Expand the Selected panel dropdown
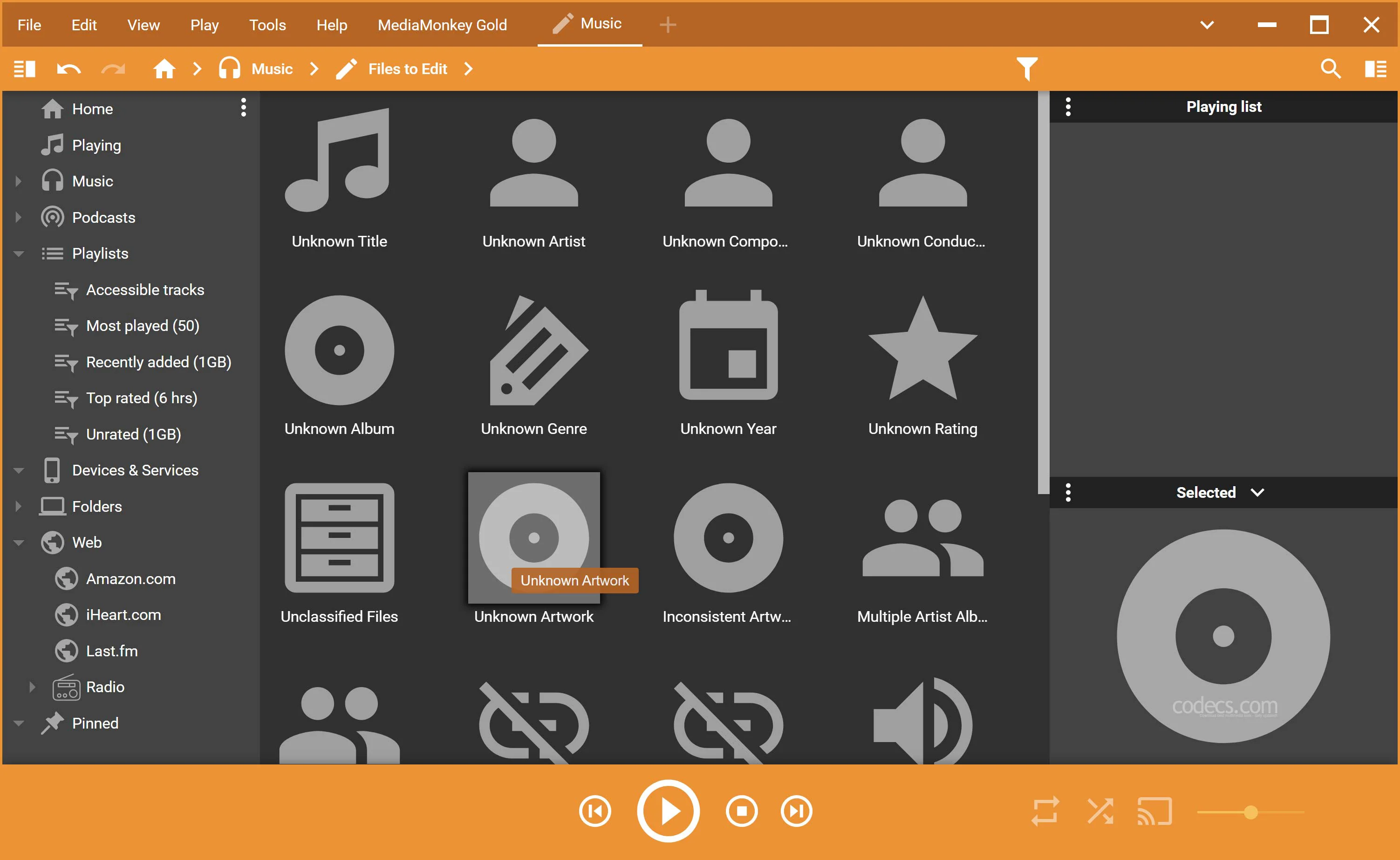Viewport: 1400px width, 860px height. [x=1257, y=492]
